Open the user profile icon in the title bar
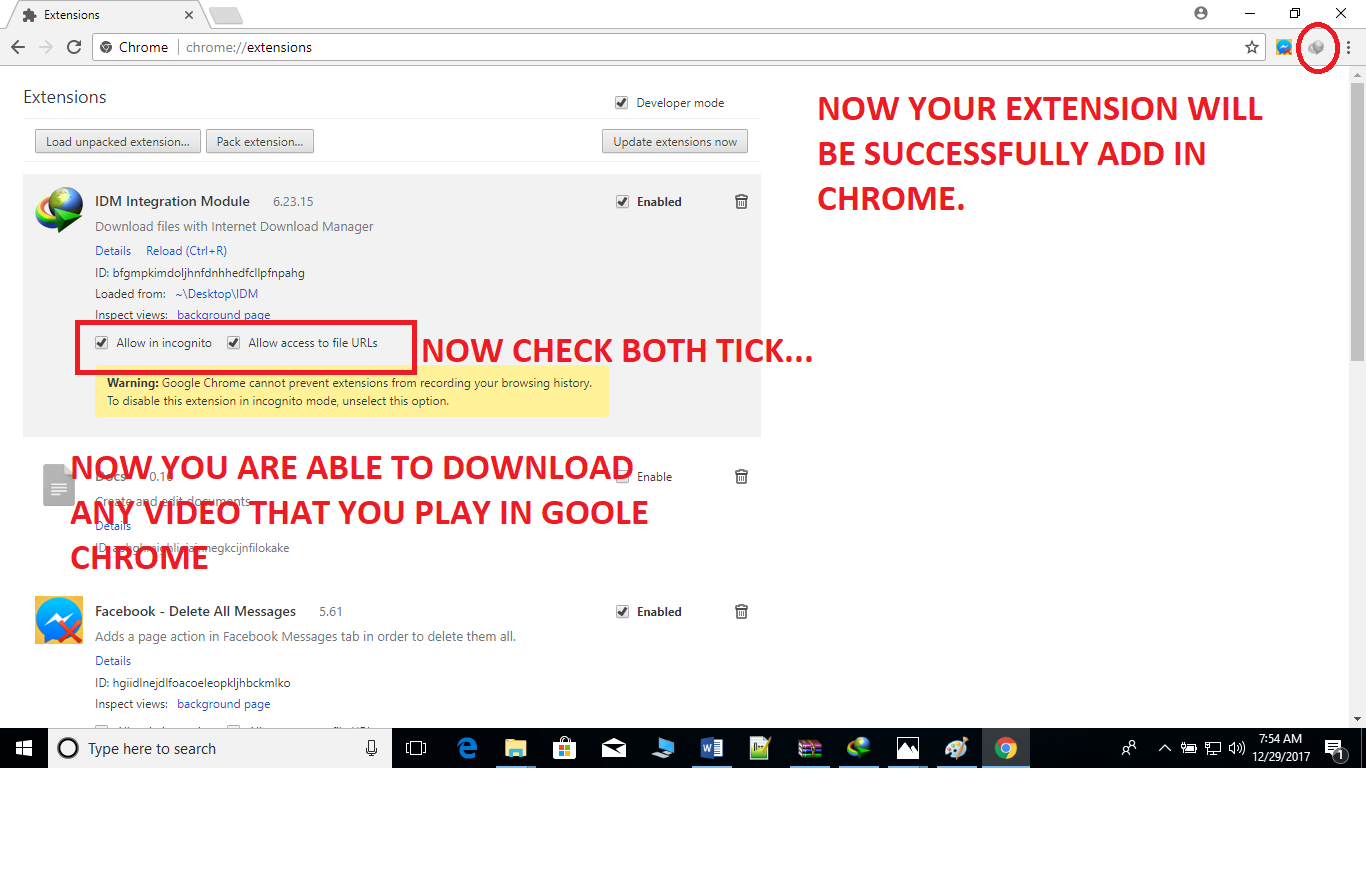1366x882 pixels. click(x=1200, y=13)
